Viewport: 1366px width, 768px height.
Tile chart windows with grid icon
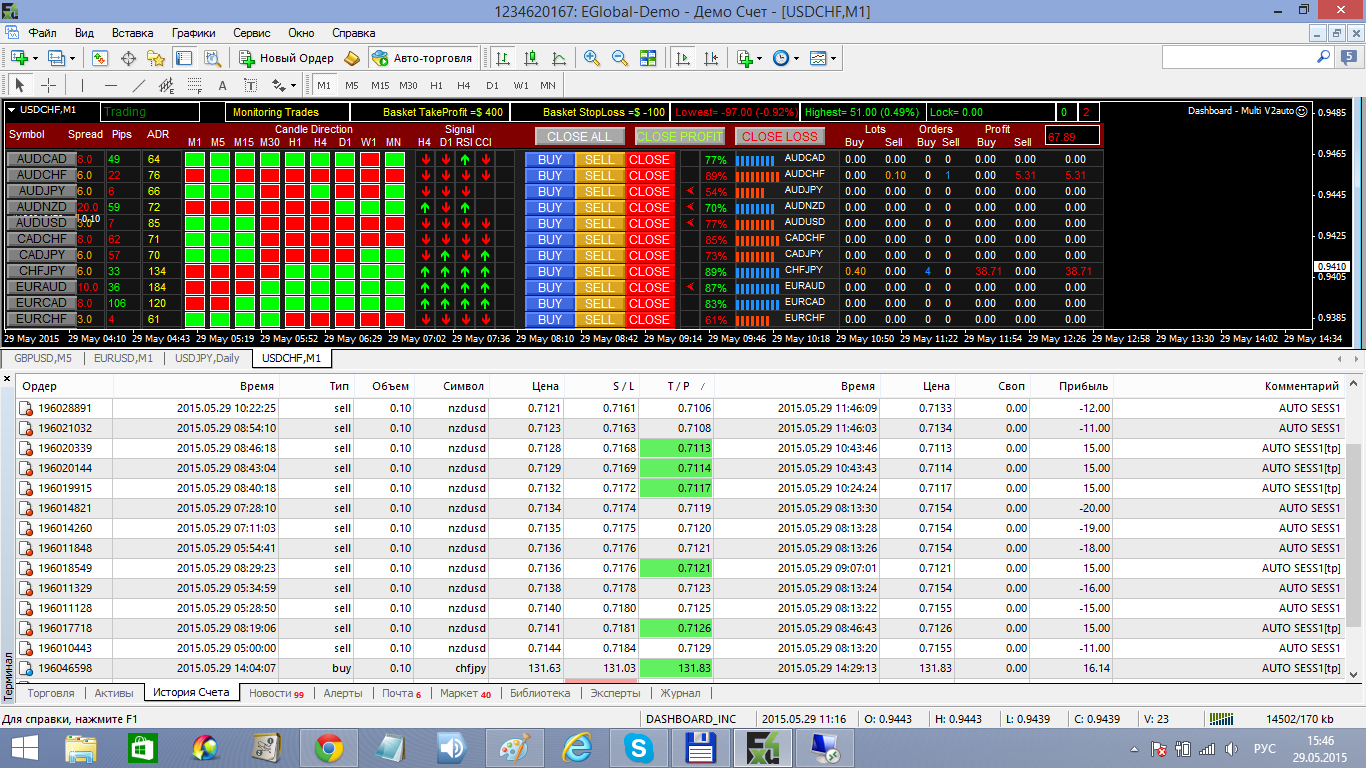click(x=648, y=58)
